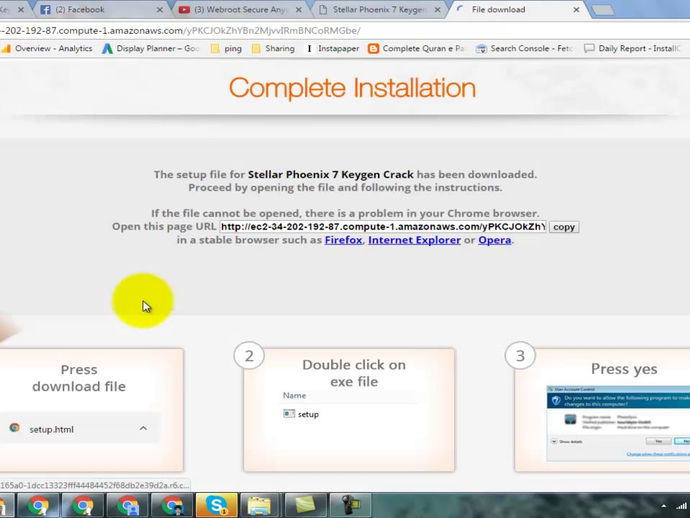Click the setup exe file entry
Image resolution: width=690 pixels, height=518 pixels.
tap(301, 414)
